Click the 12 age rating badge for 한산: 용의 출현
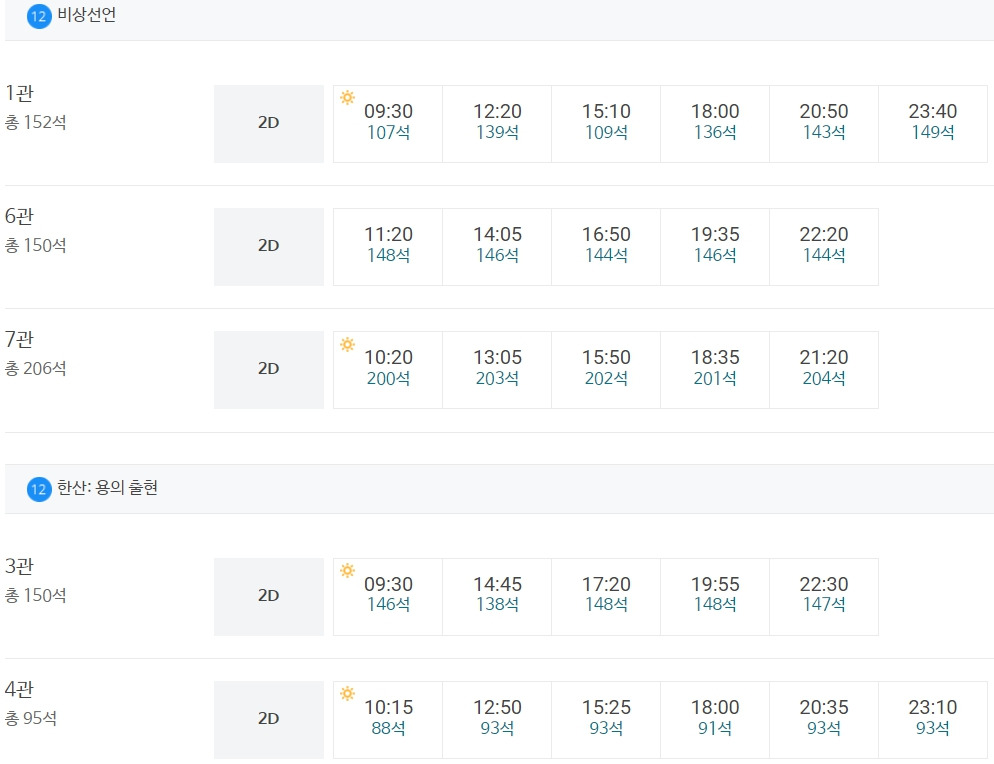 (39, 489)
